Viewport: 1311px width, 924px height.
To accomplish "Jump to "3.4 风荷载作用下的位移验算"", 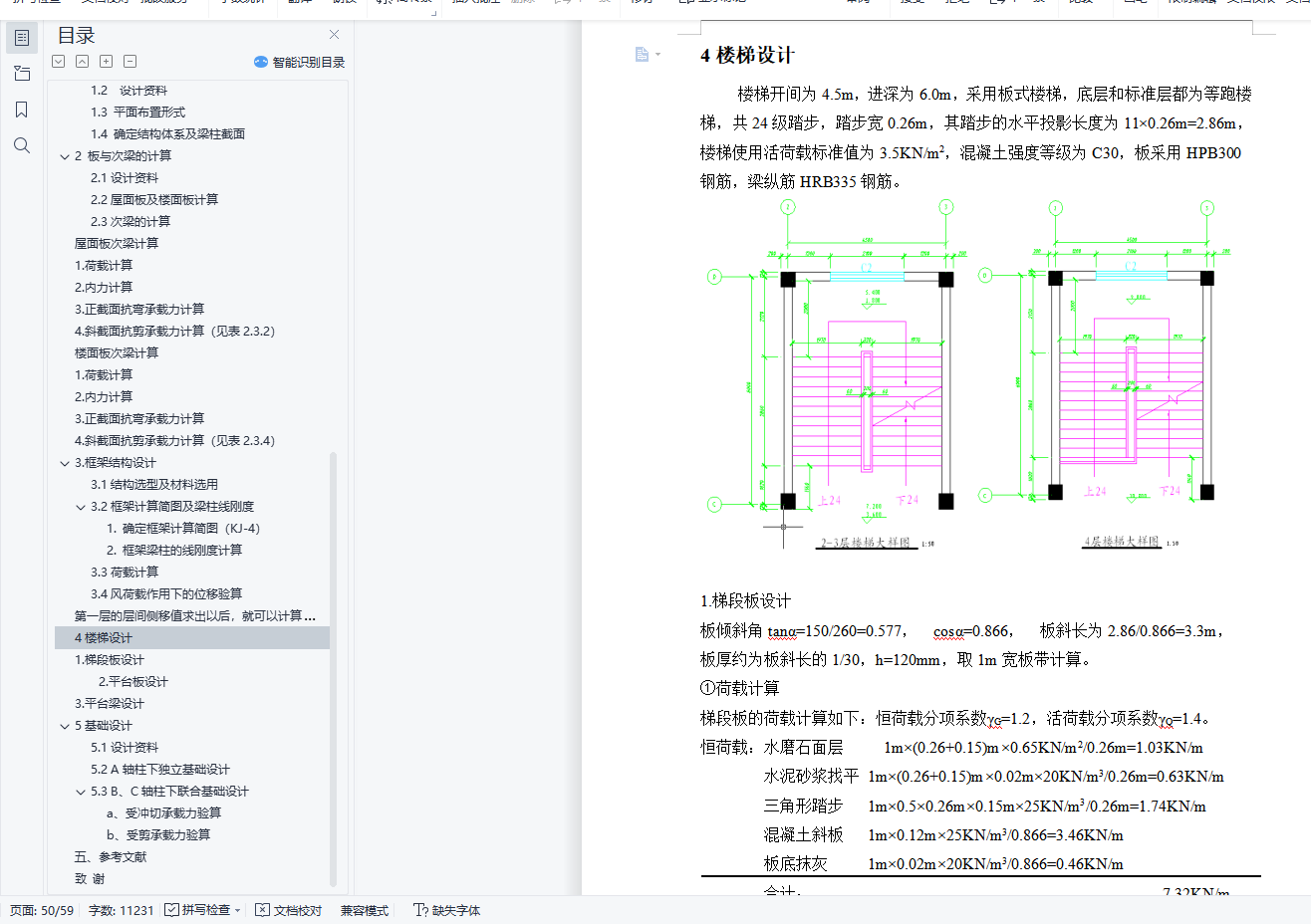I will tap(166, 594).
